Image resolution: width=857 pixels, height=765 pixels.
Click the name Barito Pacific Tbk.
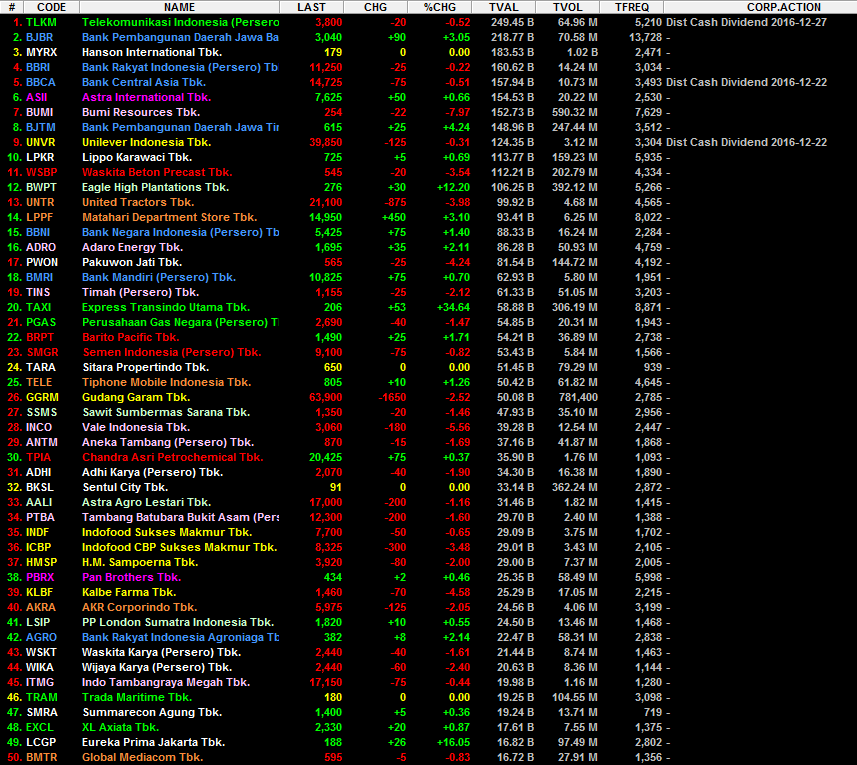click(x=131, y=337)
